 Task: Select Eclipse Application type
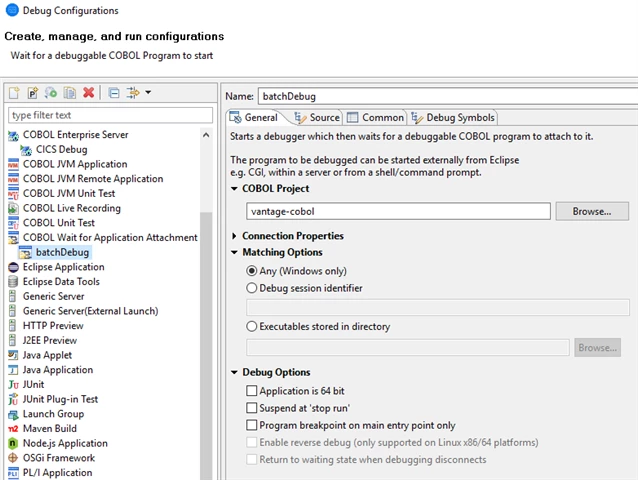pyautogui.click(x=63, y=267)
